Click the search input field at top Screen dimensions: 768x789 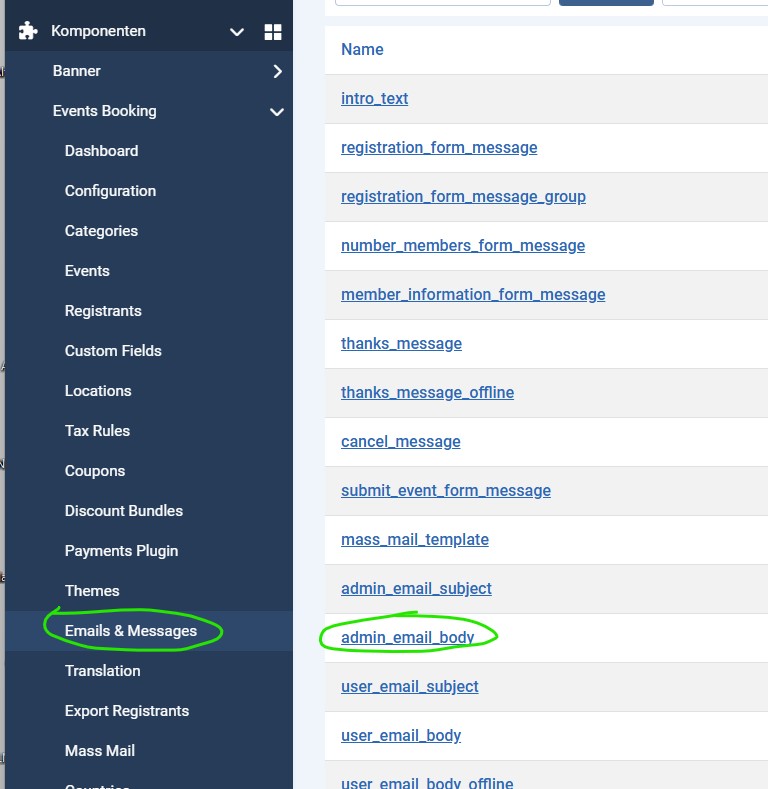coord(442,3)
